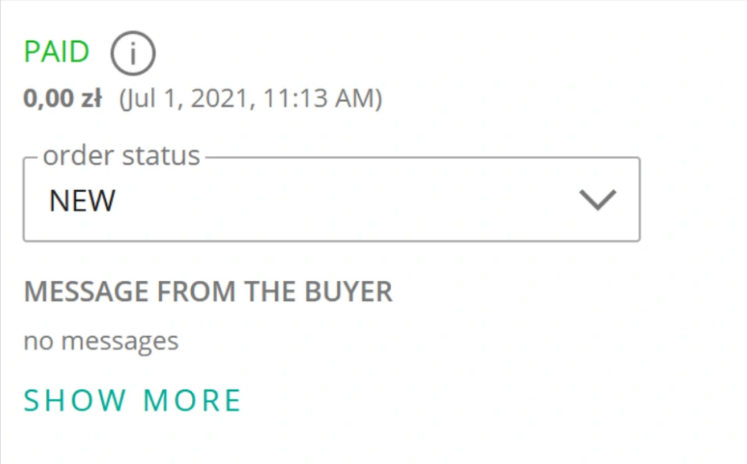Show payment details via the circled i icon

pos(132,54)
